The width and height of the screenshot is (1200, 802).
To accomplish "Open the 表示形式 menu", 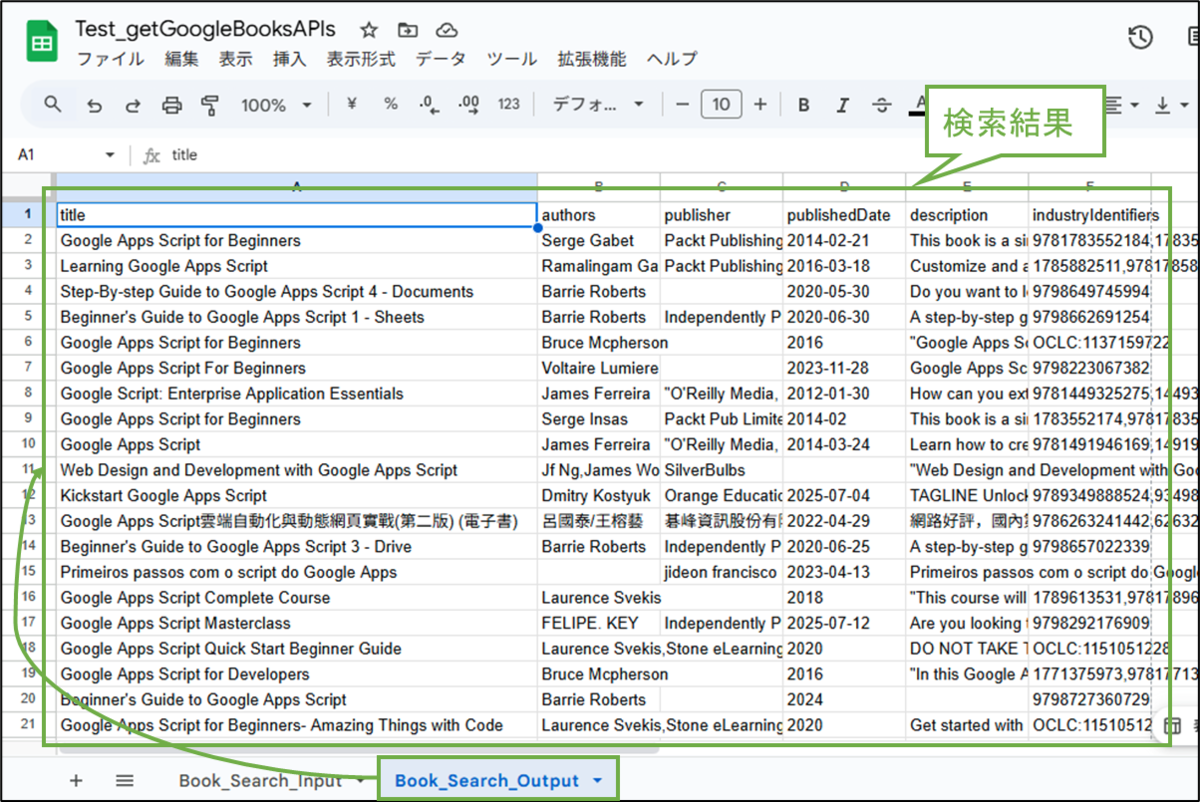I will click(361, 59).
